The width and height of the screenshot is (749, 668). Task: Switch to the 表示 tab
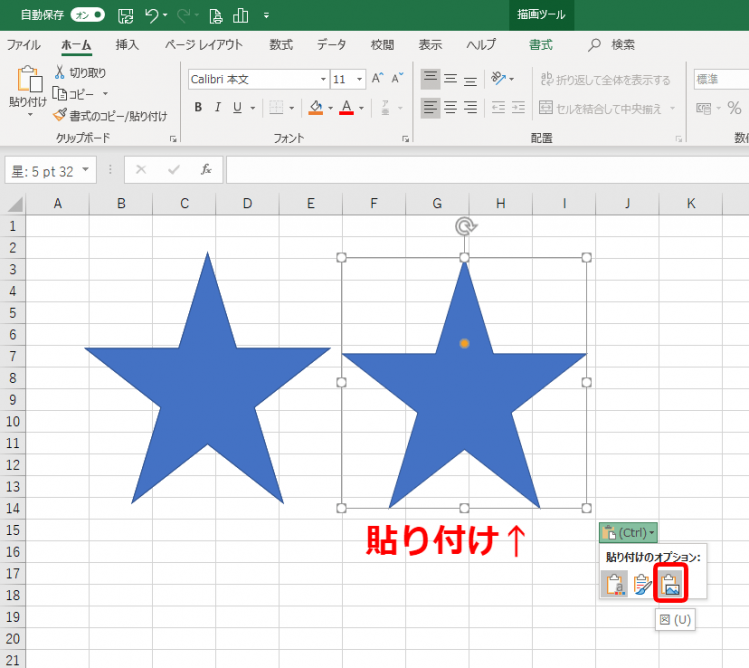[x=430, y=45]
